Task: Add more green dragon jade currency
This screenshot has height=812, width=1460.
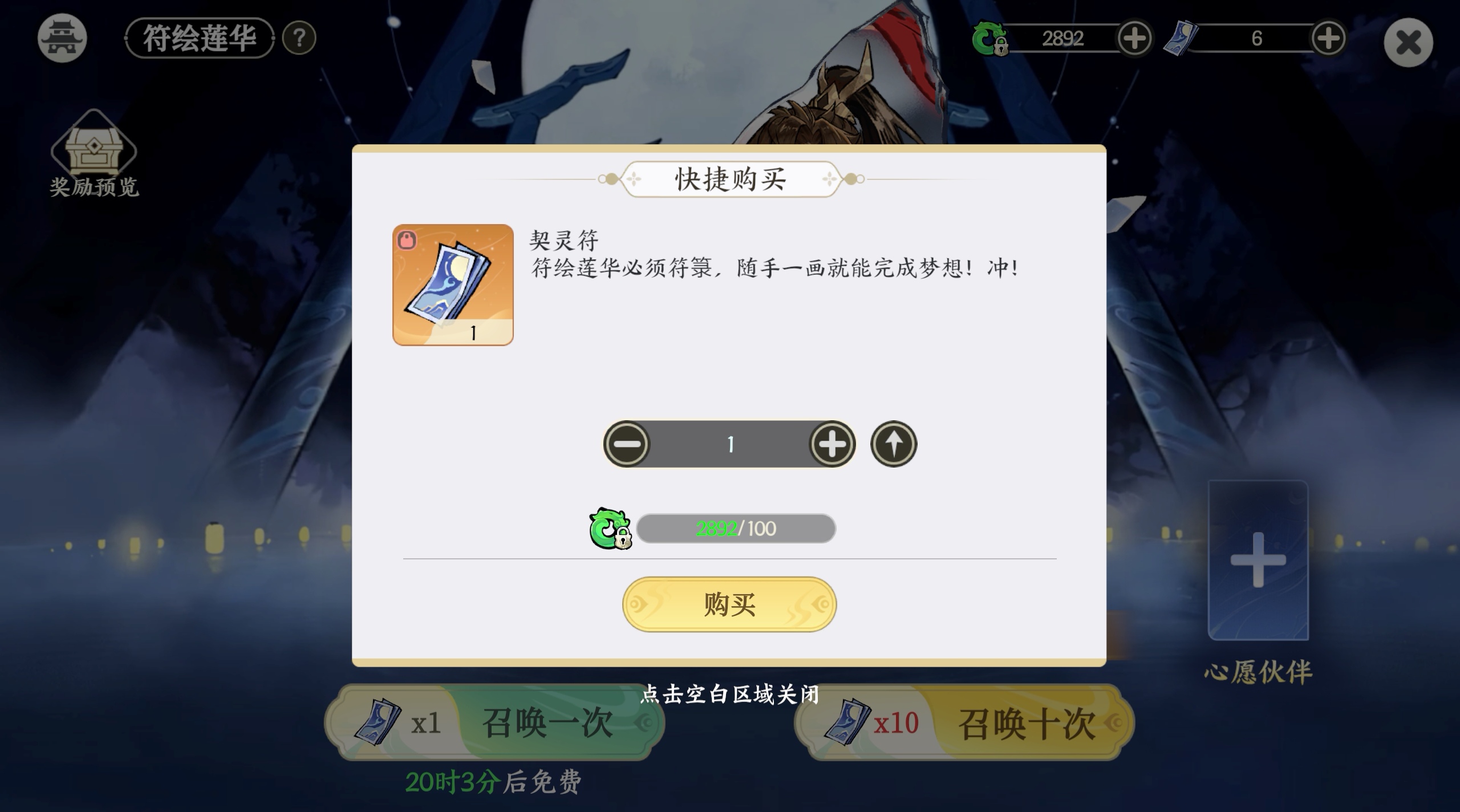Action: tap(1134, 38)
